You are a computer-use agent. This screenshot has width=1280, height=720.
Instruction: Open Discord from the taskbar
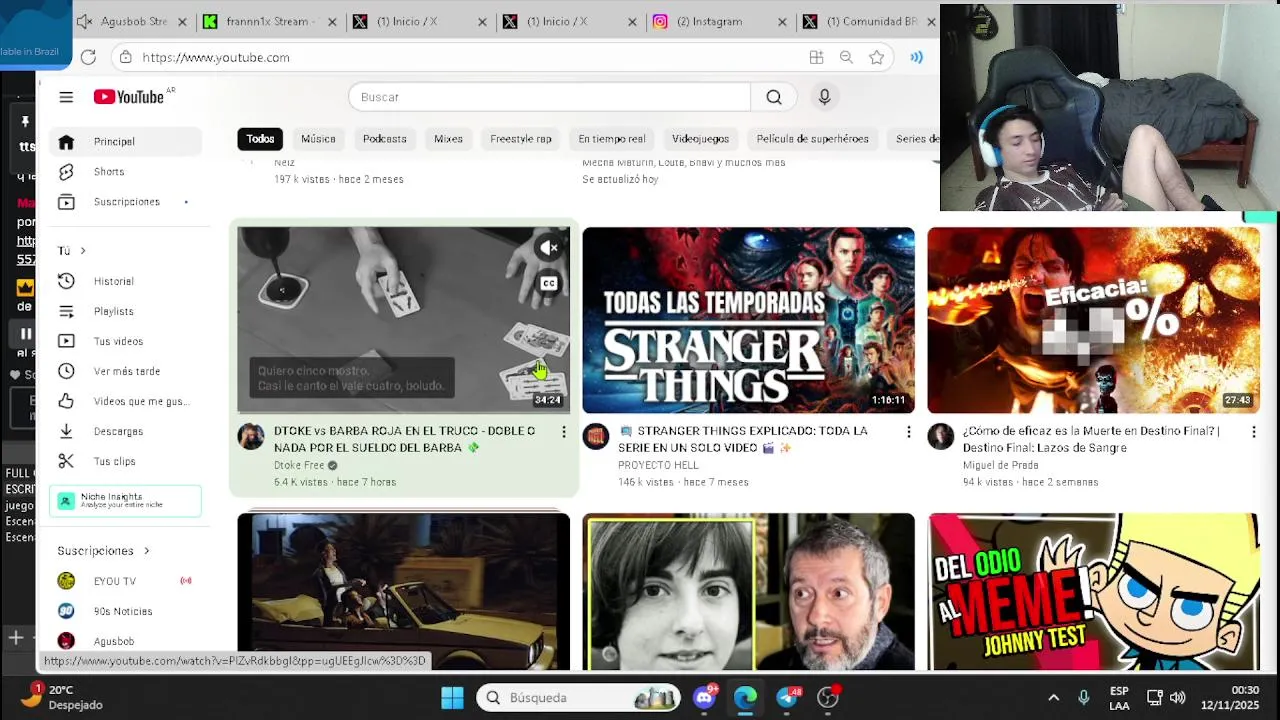[x=706, y=697]
